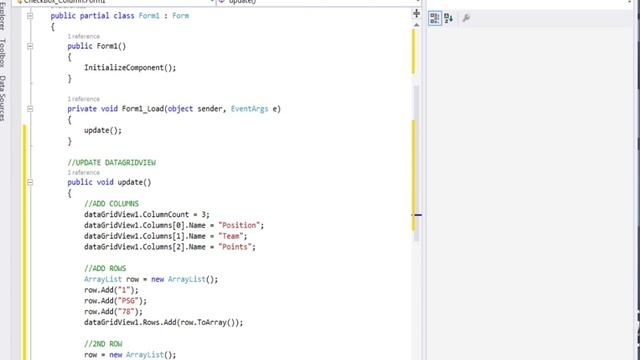The height and width of the screenshot is (360, 640).
Task: Click '1 reference' above Form1_Load
Action: pyautogui.click(x=84, y=99)
